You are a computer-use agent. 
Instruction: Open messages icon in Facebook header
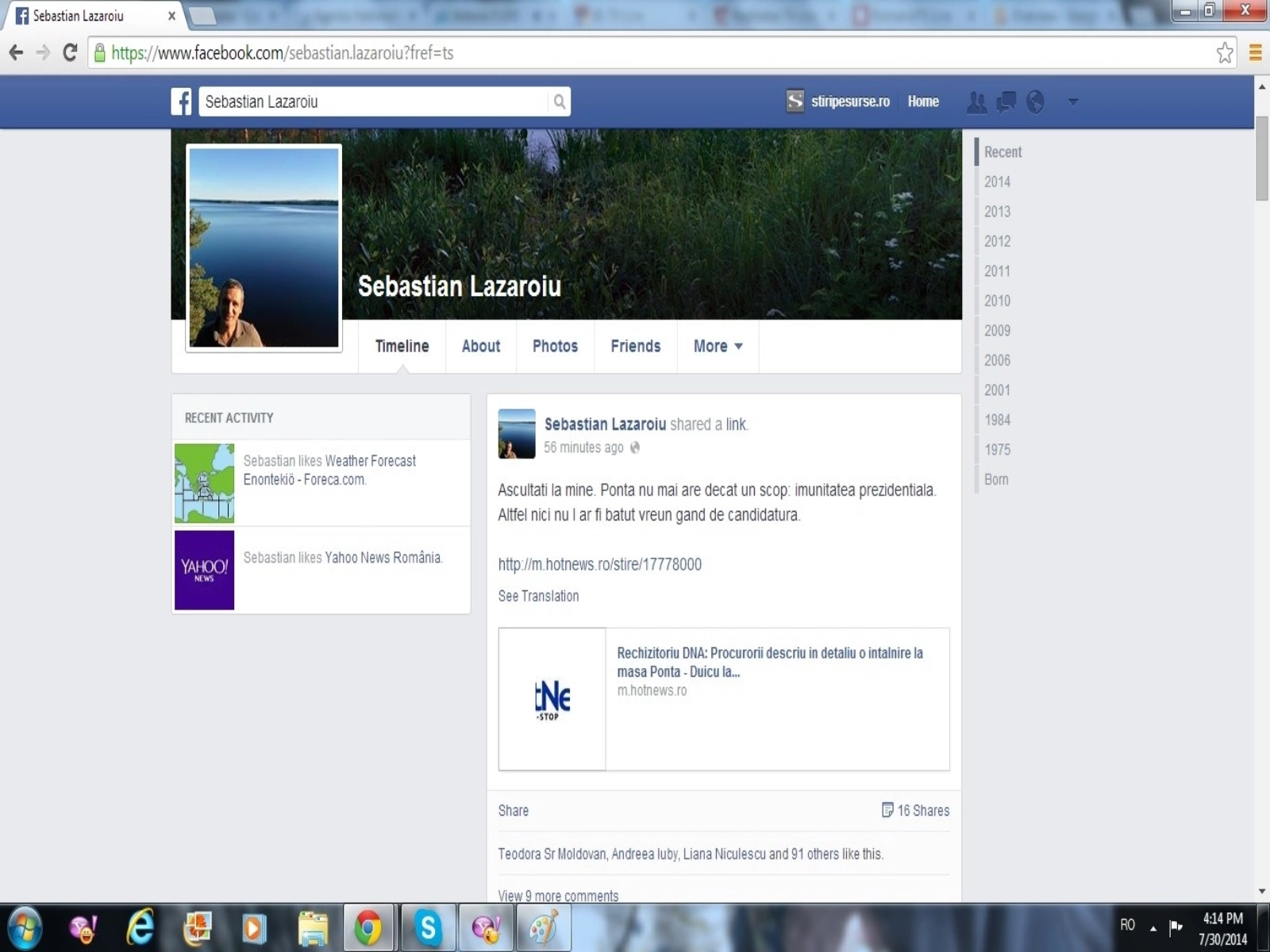(x=1006, y=102)
